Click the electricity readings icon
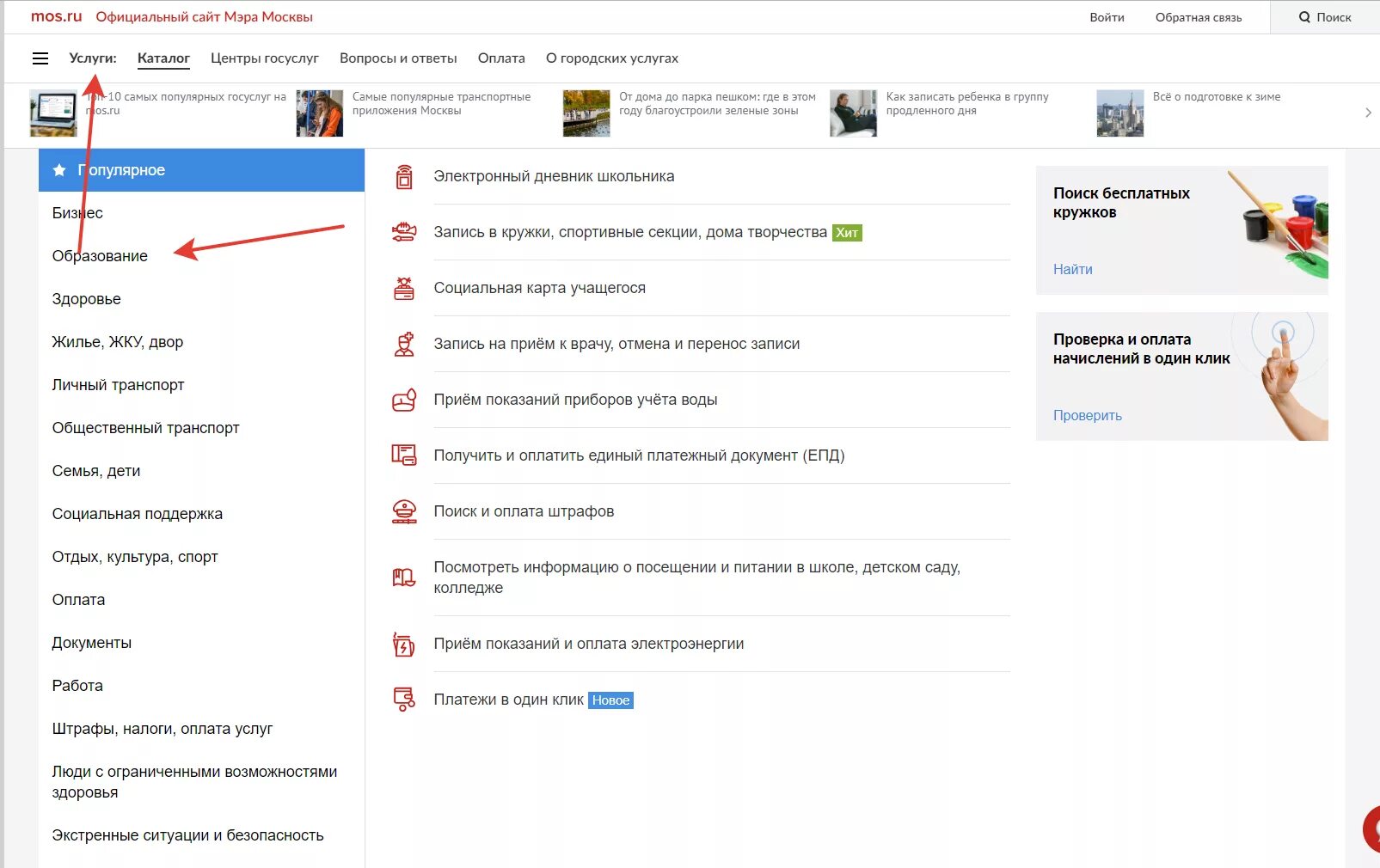Image resolution: width=1380 pixels, height=868 pixels. pyautogui.click(x=404, y=644)
